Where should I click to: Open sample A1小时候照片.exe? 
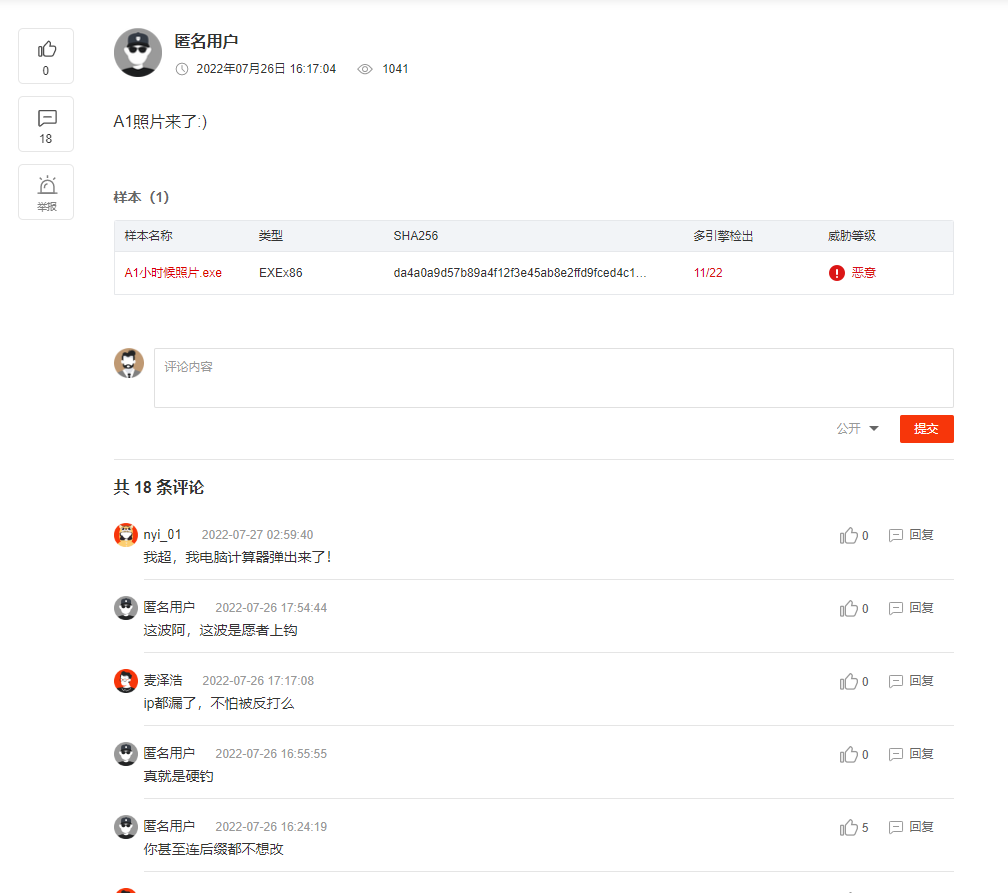(x=173, y=273)
